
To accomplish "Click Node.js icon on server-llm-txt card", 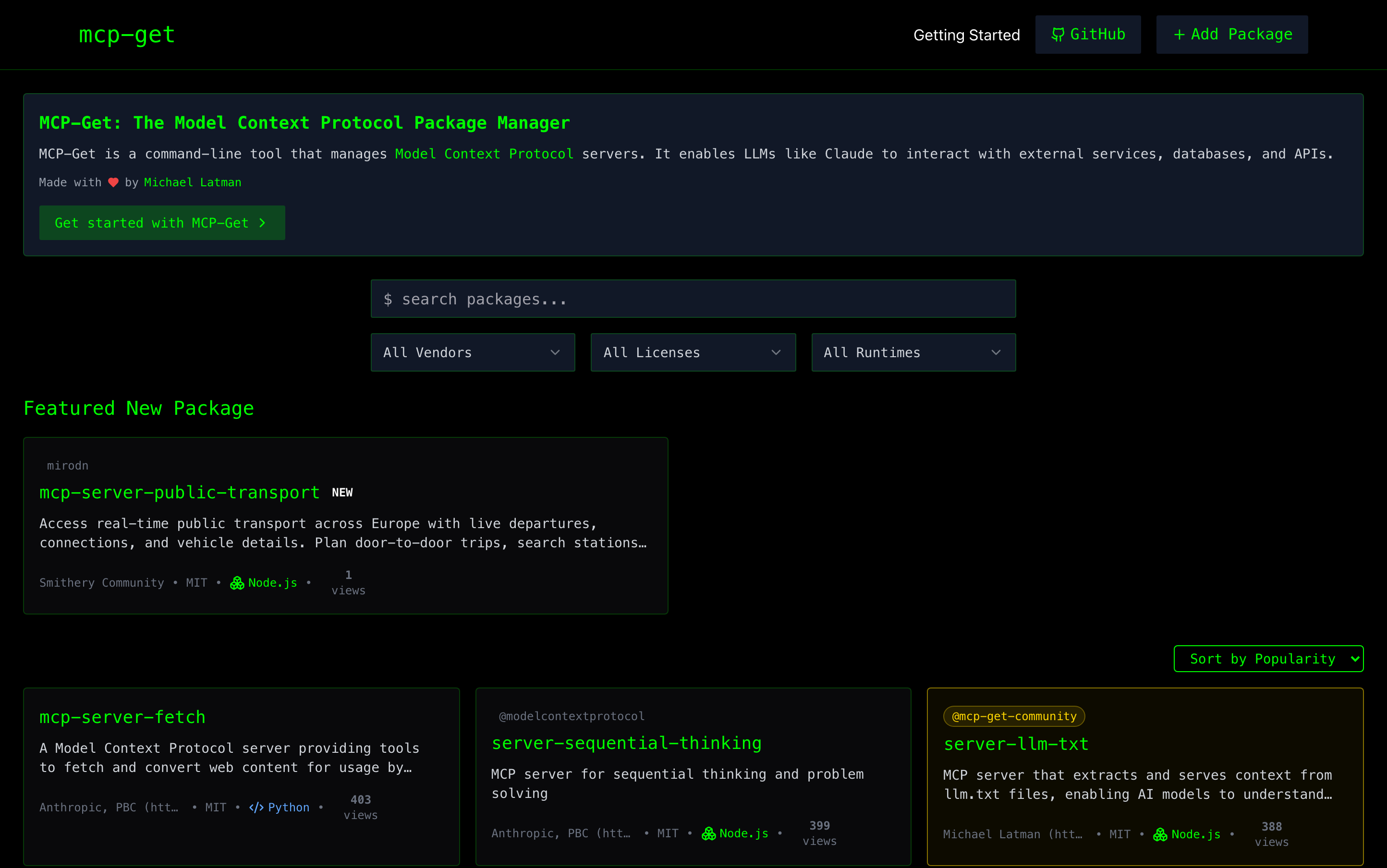I will click(x=1160, y=835).
